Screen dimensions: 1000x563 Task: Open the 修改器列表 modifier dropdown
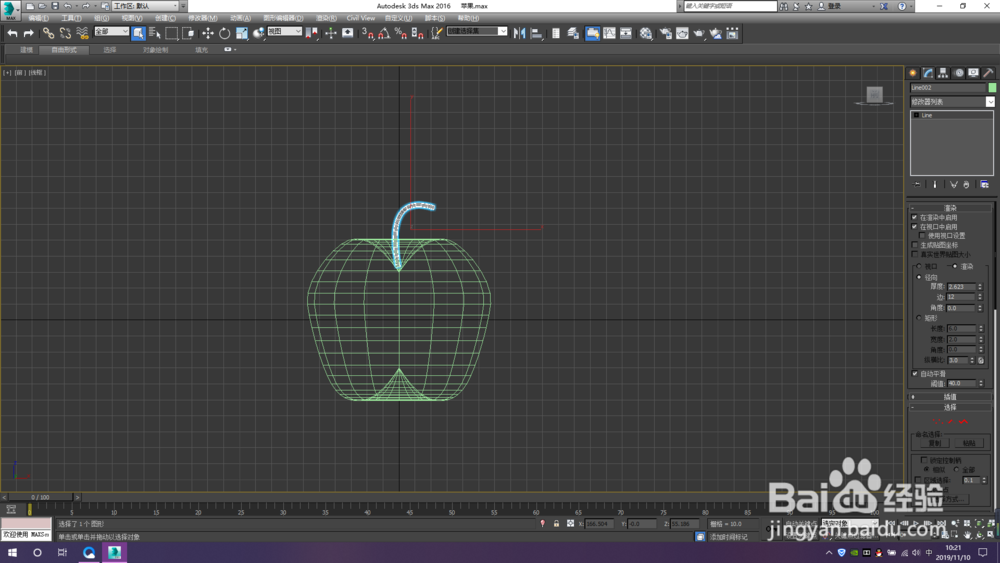point(952,102)
